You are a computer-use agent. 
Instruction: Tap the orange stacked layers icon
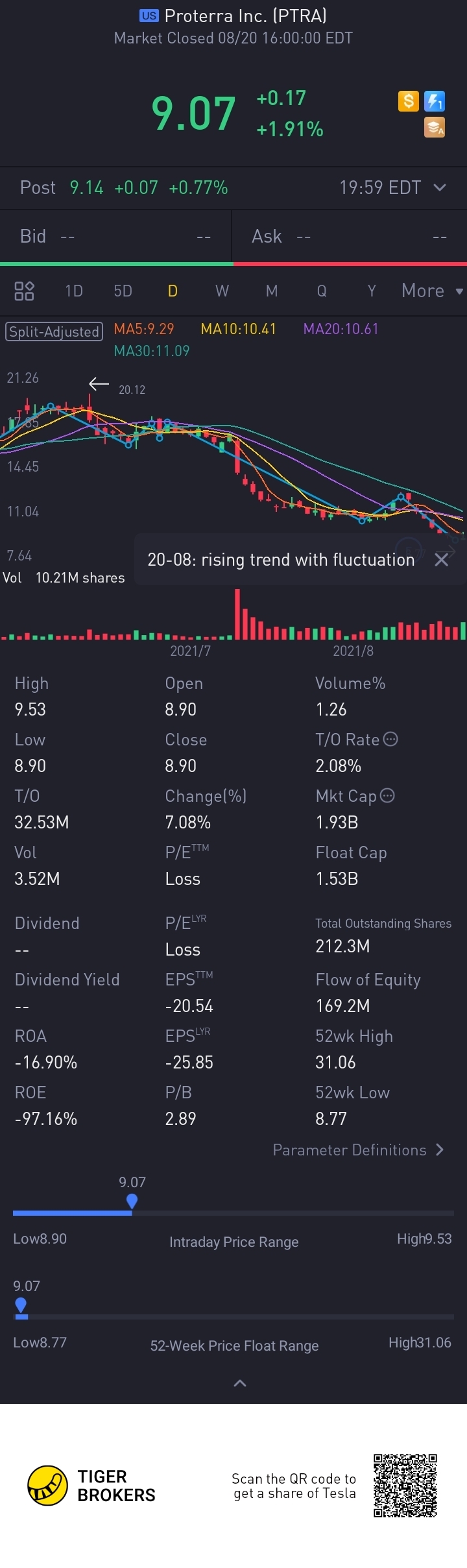(x=434, y=128)
